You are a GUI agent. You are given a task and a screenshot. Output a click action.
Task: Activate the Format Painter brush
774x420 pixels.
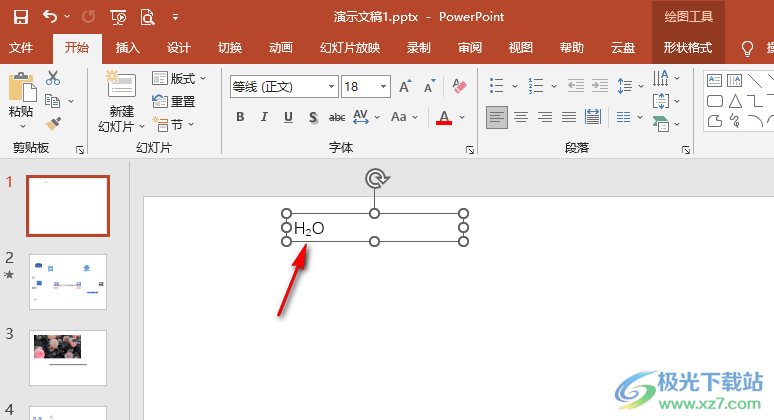(53, 123)
